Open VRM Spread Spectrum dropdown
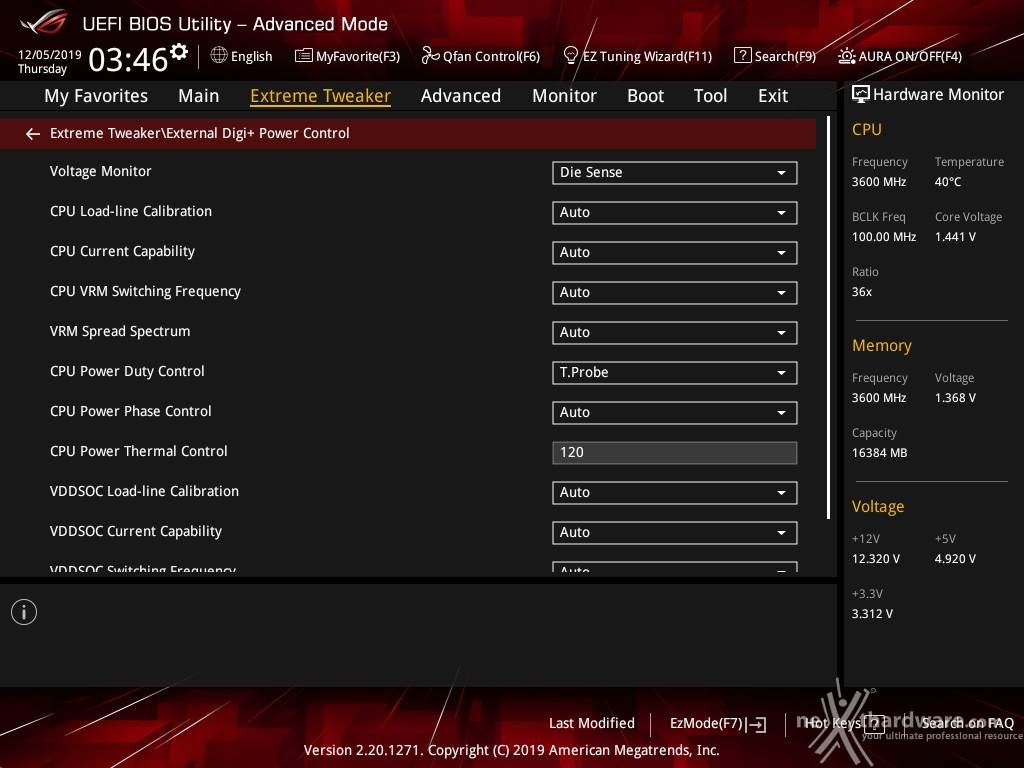This screenshot has height=768, width=1024. pyautogui.click(x=675, y=332)
